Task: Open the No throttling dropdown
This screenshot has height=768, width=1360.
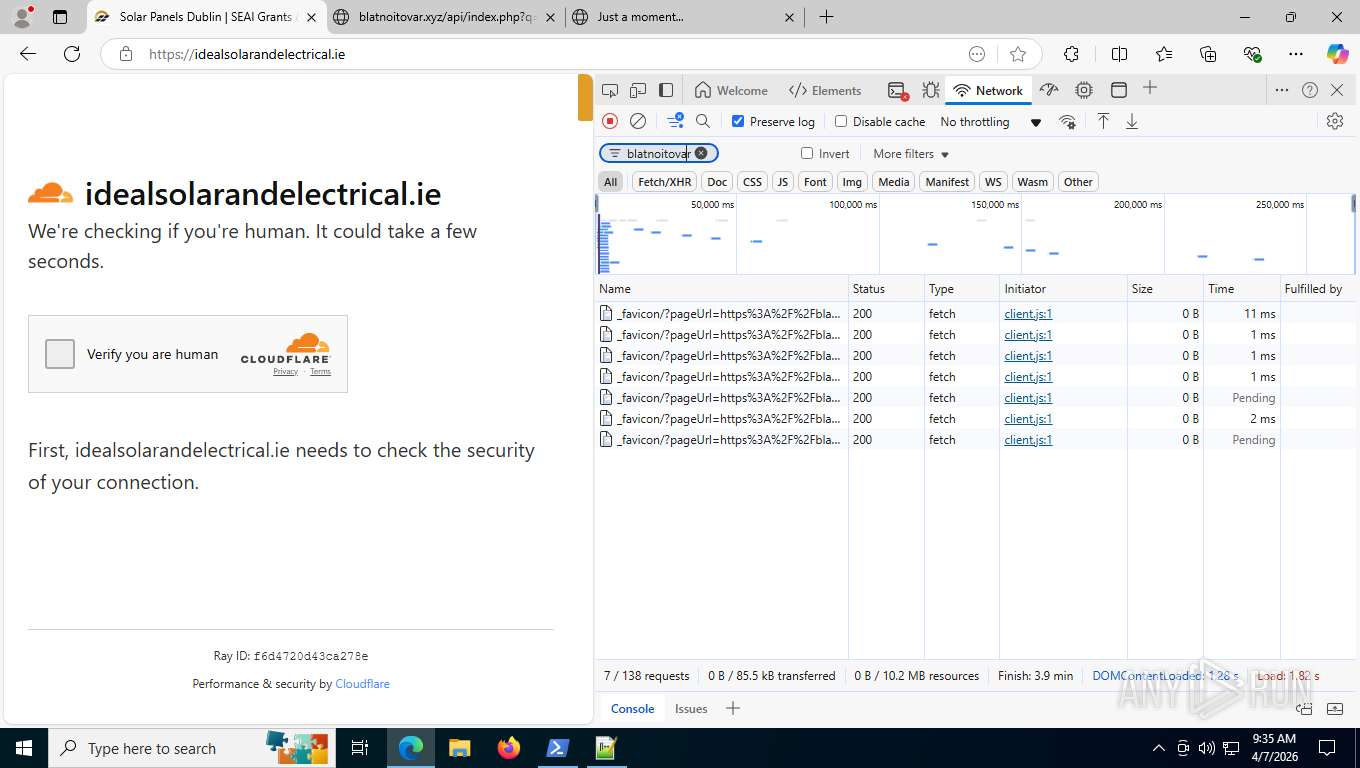Action: [991, 122]
